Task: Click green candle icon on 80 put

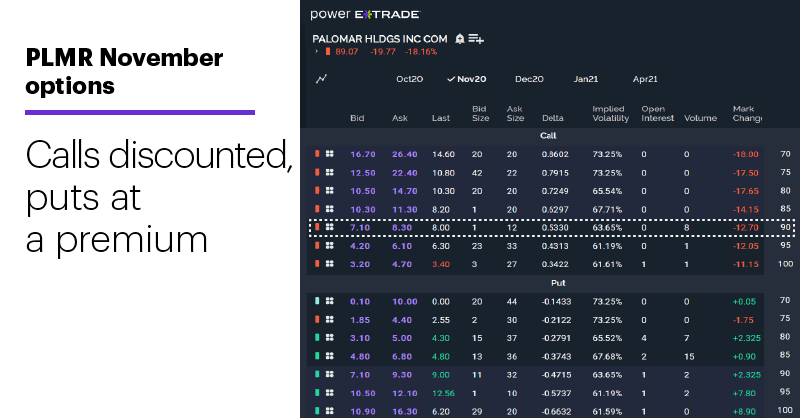Action: (317, 337)
